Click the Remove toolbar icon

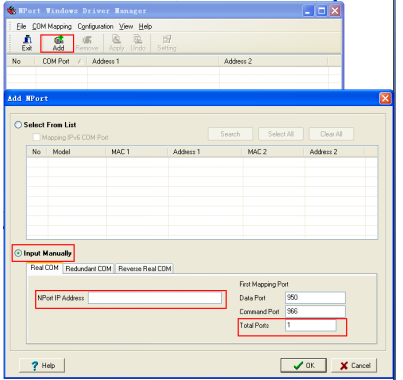(x=87, y=43)
